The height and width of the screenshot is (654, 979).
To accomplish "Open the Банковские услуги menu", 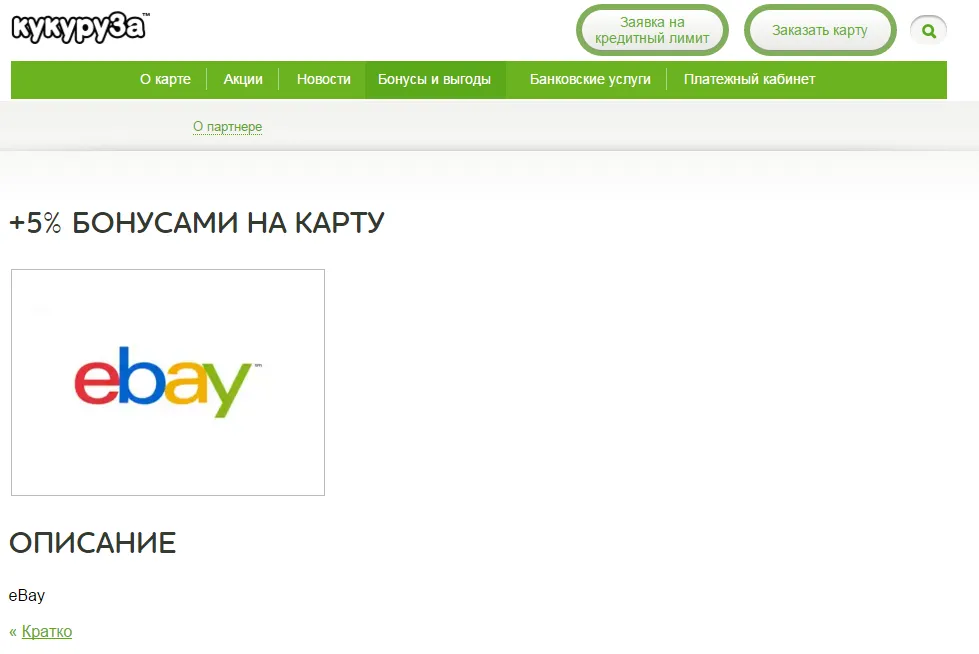I will (590, 79).
